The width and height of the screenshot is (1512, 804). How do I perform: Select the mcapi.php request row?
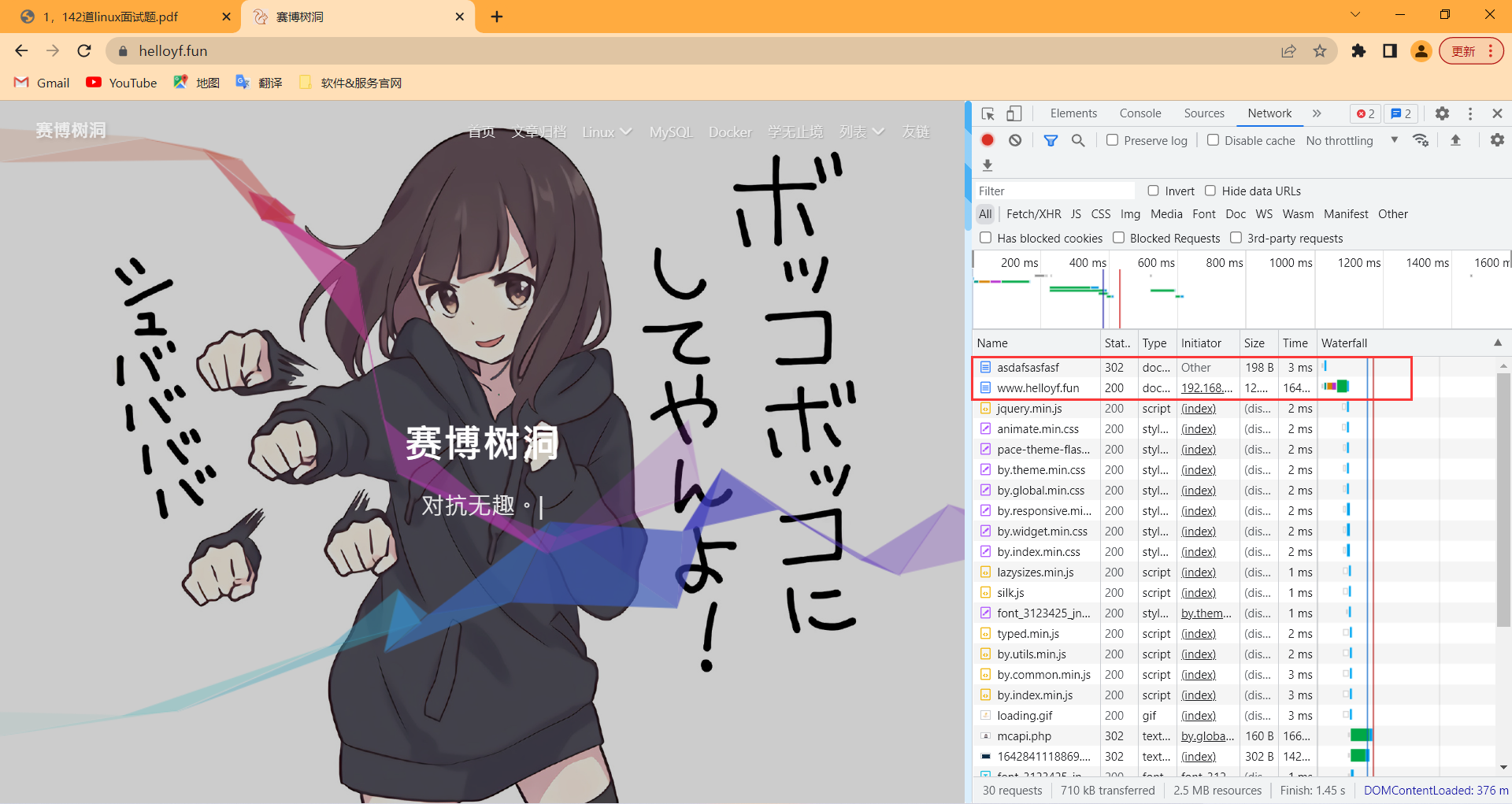pyautogui.click(x=1234, y=736)
